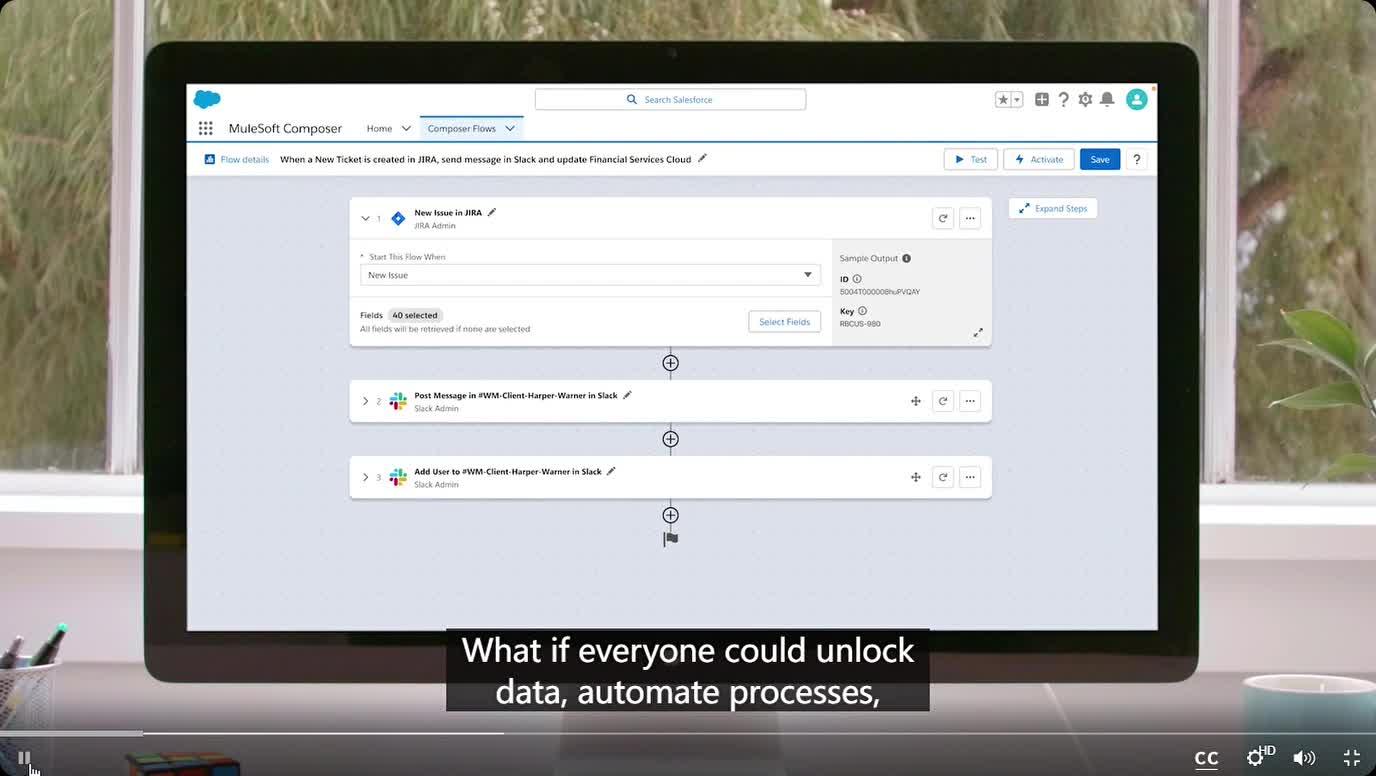Focus the Search Salesforce field
The width and height of the screenshot is (1376, 776).
coord(670,100)
